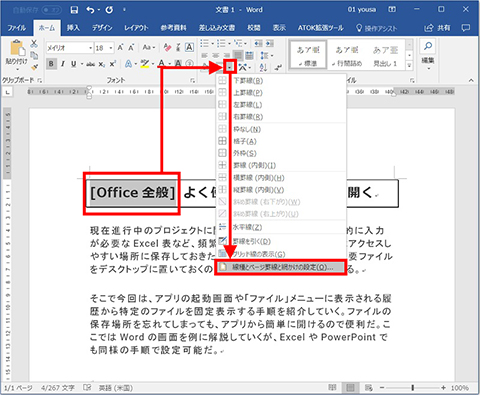Click the 見出し 1 style
Image resolution: width=480 pixels, height=395 pixels.
385,56
